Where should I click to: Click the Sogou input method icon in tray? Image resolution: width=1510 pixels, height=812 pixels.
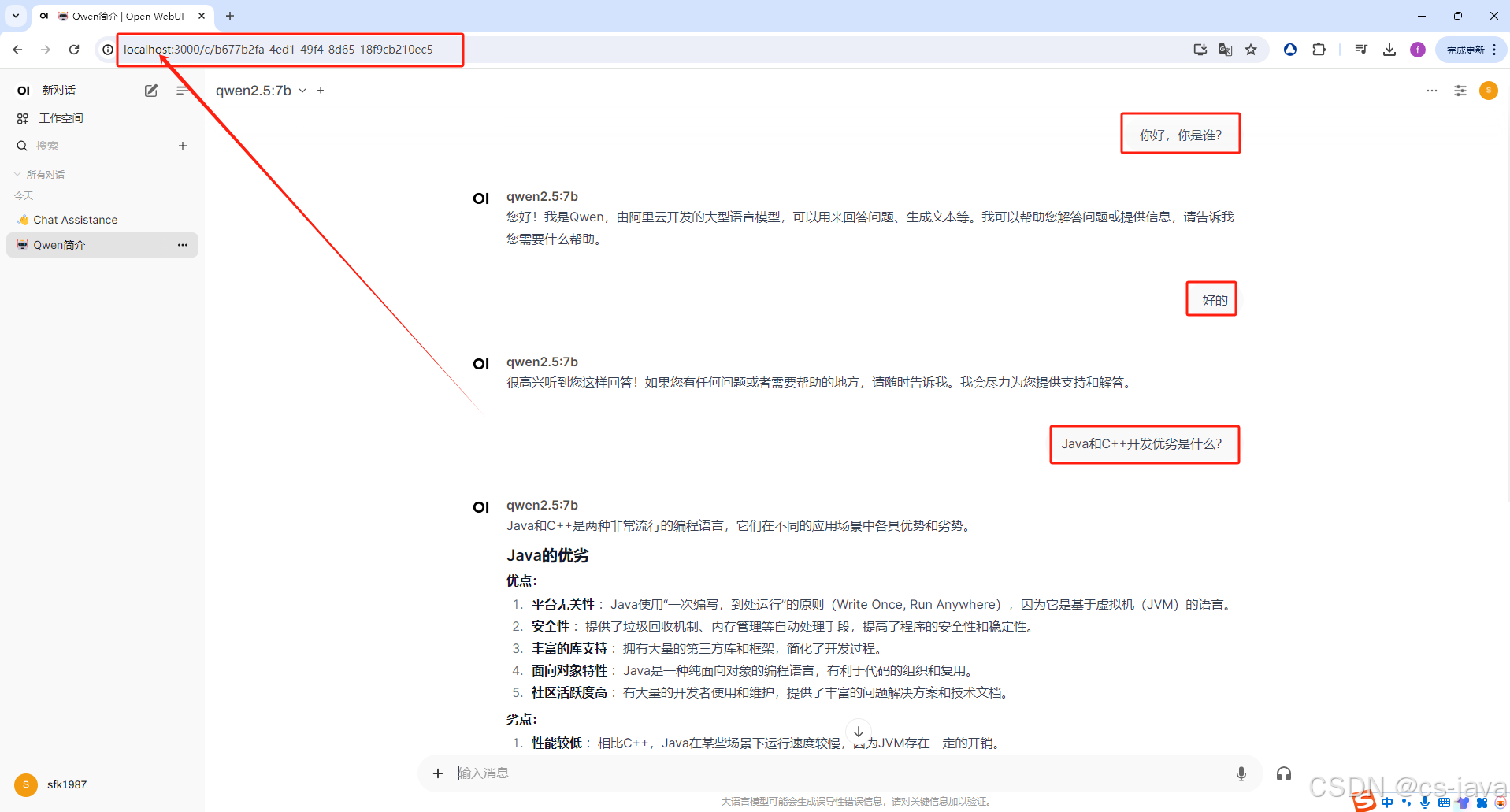(x=1364, y=802)
